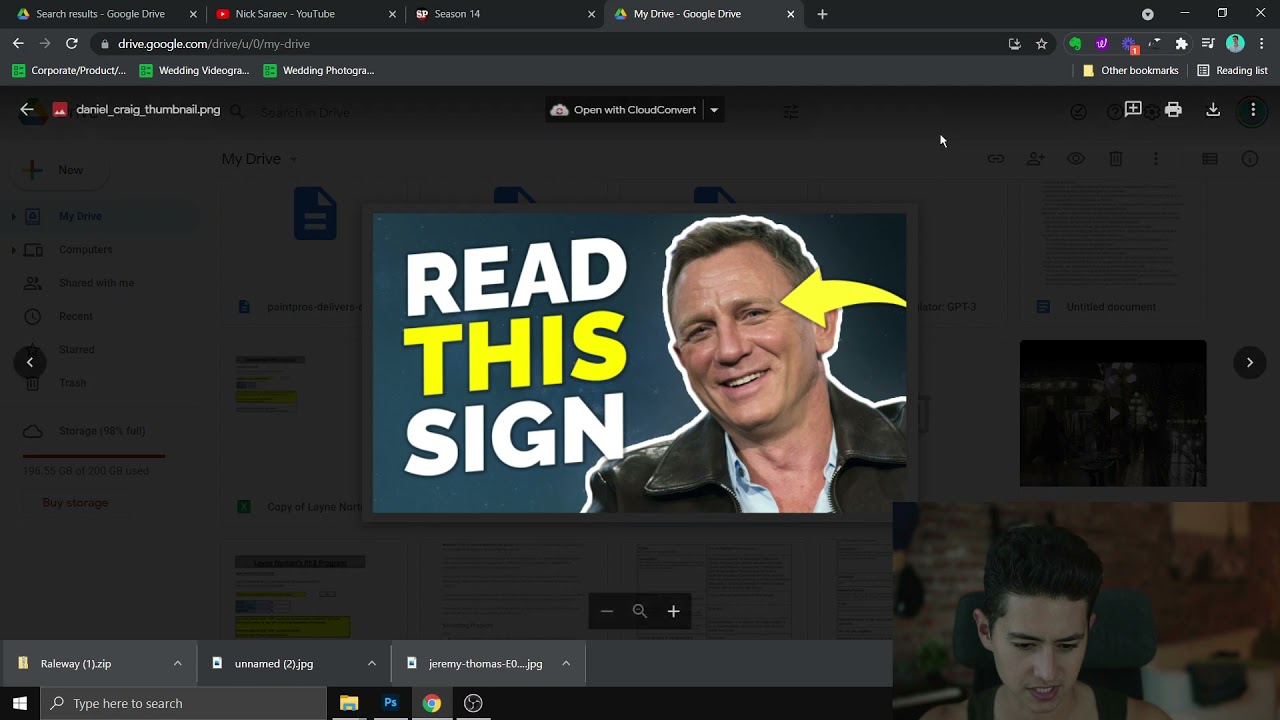This screenshot has height=720, width=1280.
Task: Expand the Open with CloudConvert dropdown arrow
Action: click(x=713, y=108)
